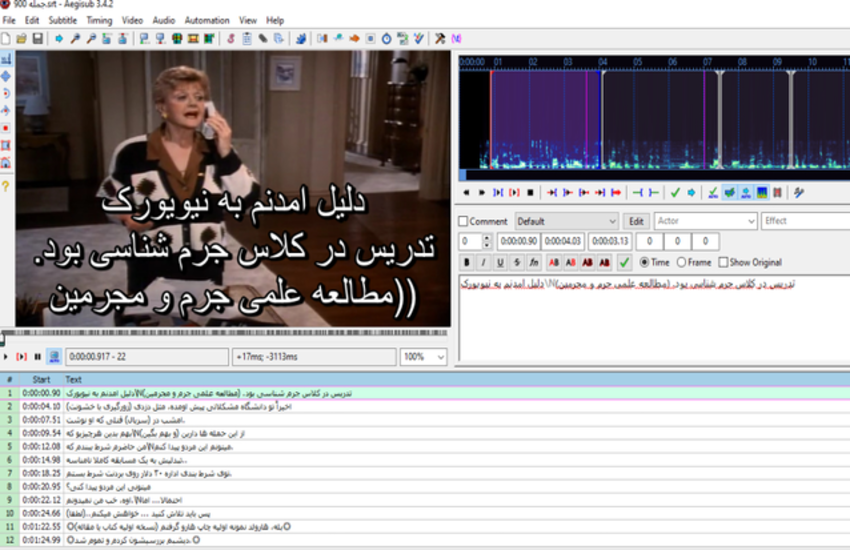
Task: Expand the Actor combo box
Action: (705, 221)
